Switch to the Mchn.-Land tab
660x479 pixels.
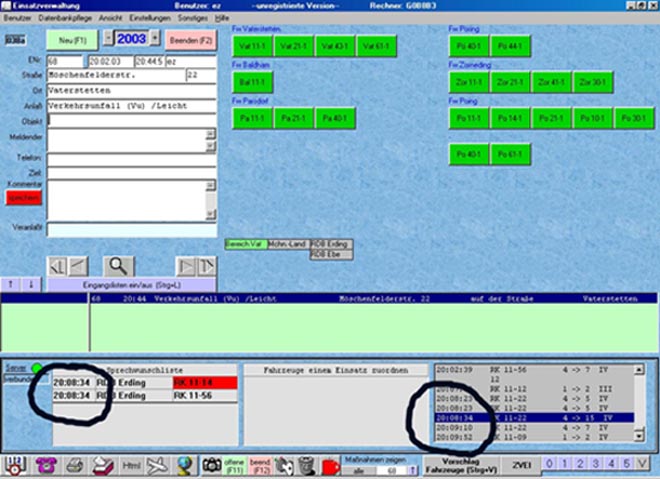click(288, 243)
